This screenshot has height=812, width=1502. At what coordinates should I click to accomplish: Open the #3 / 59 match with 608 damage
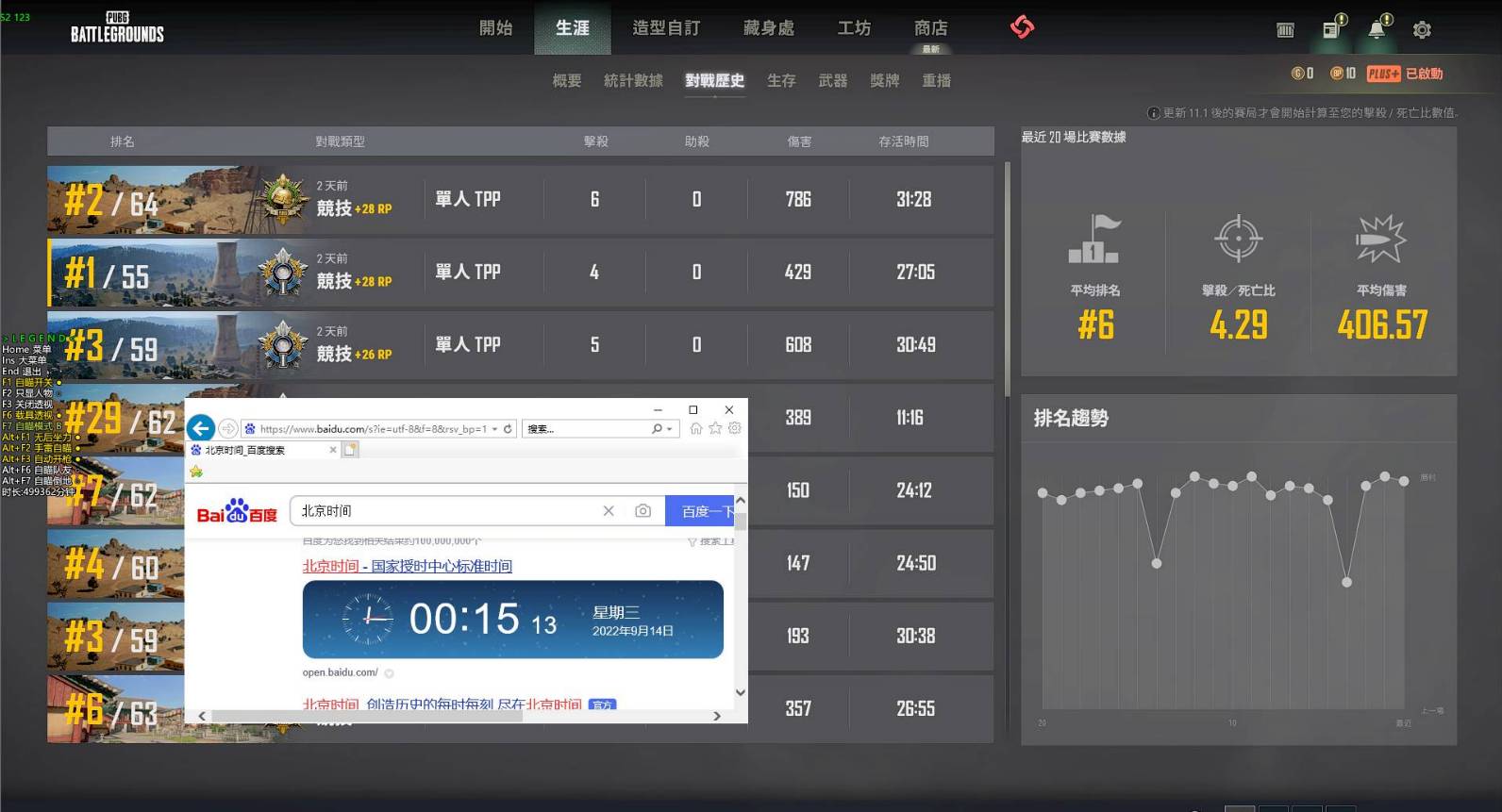[x=520, y=345]
